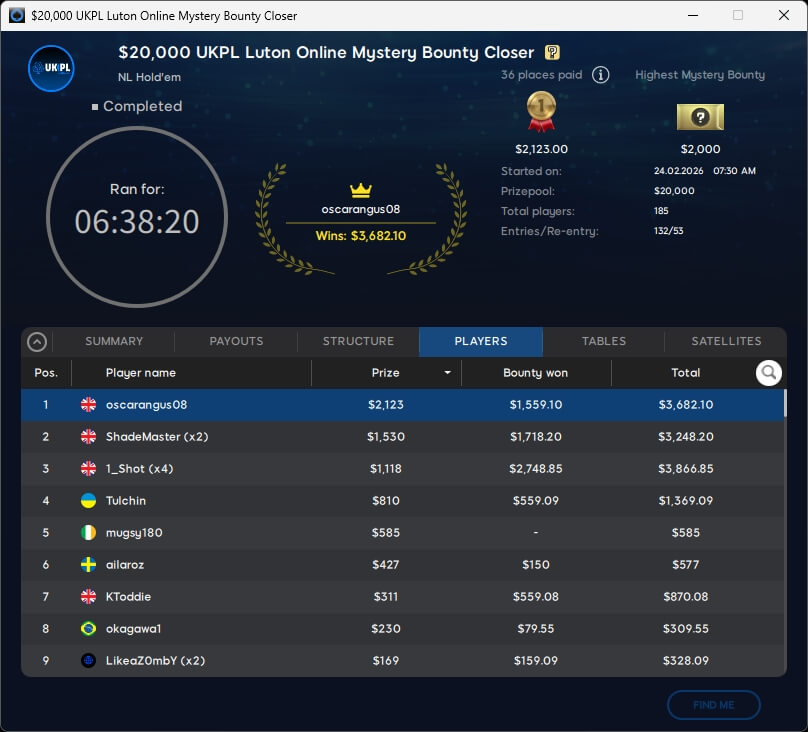
Task: Switch to the Summary tab
Action: tap(114, 341)
